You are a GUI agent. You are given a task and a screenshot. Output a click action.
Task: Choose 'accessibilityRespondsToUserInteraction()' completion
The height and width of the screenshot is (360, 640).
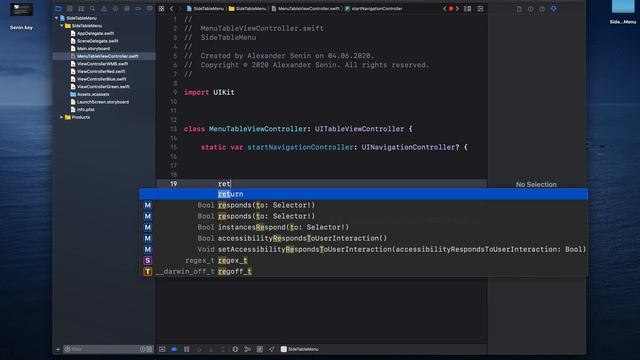(364, 238)
